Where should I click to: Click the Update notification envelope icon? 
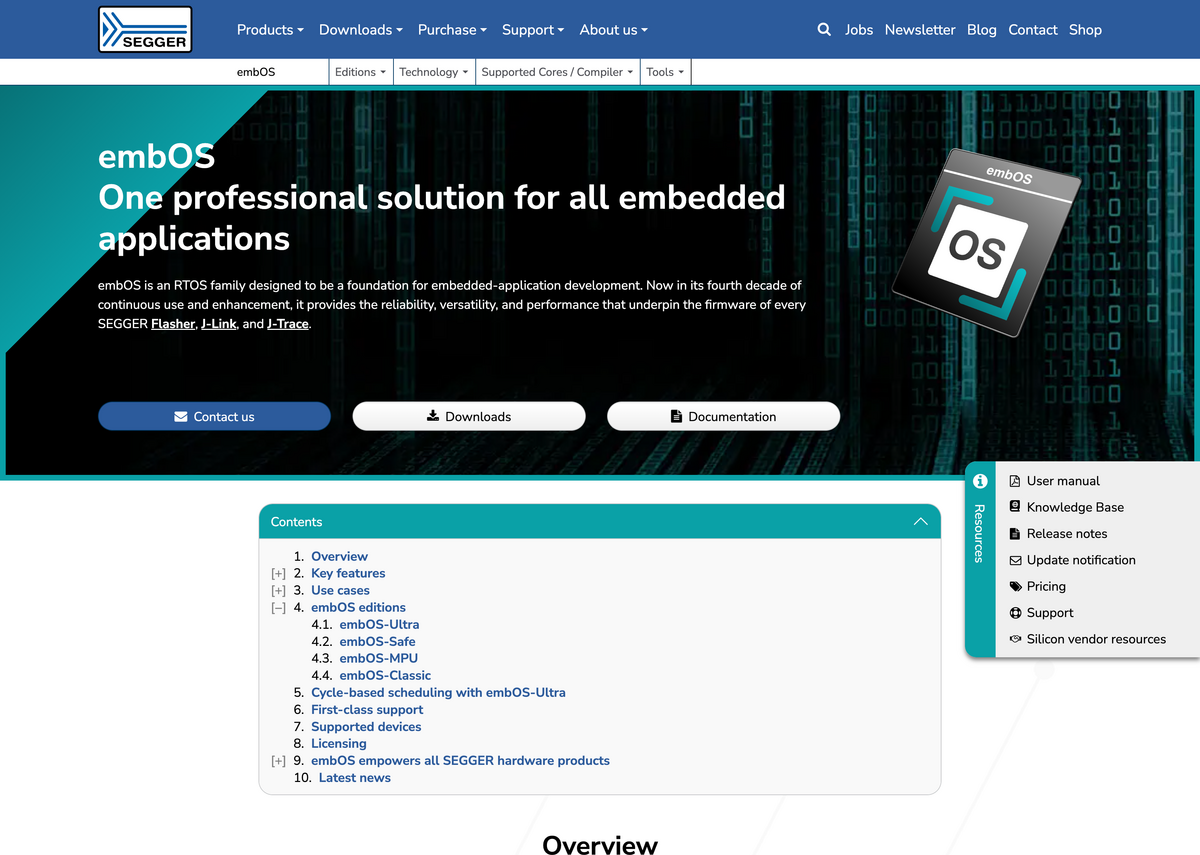click(x=1015, y=560)
